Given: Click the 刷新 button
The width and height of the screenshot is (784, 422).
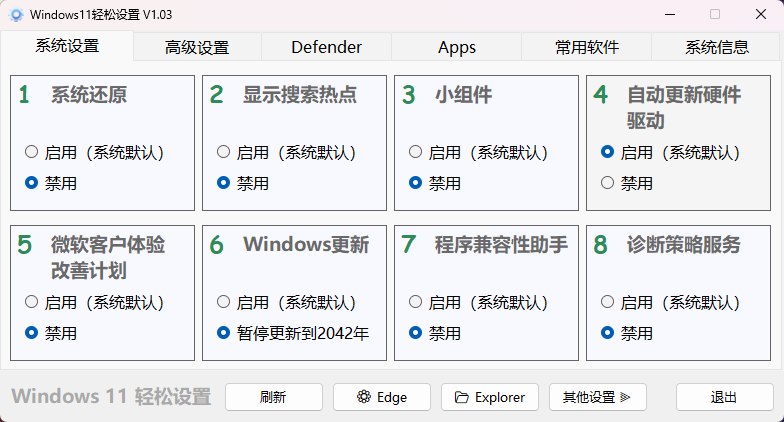Looking at the screenshot, I should click(x=274, y=397).
